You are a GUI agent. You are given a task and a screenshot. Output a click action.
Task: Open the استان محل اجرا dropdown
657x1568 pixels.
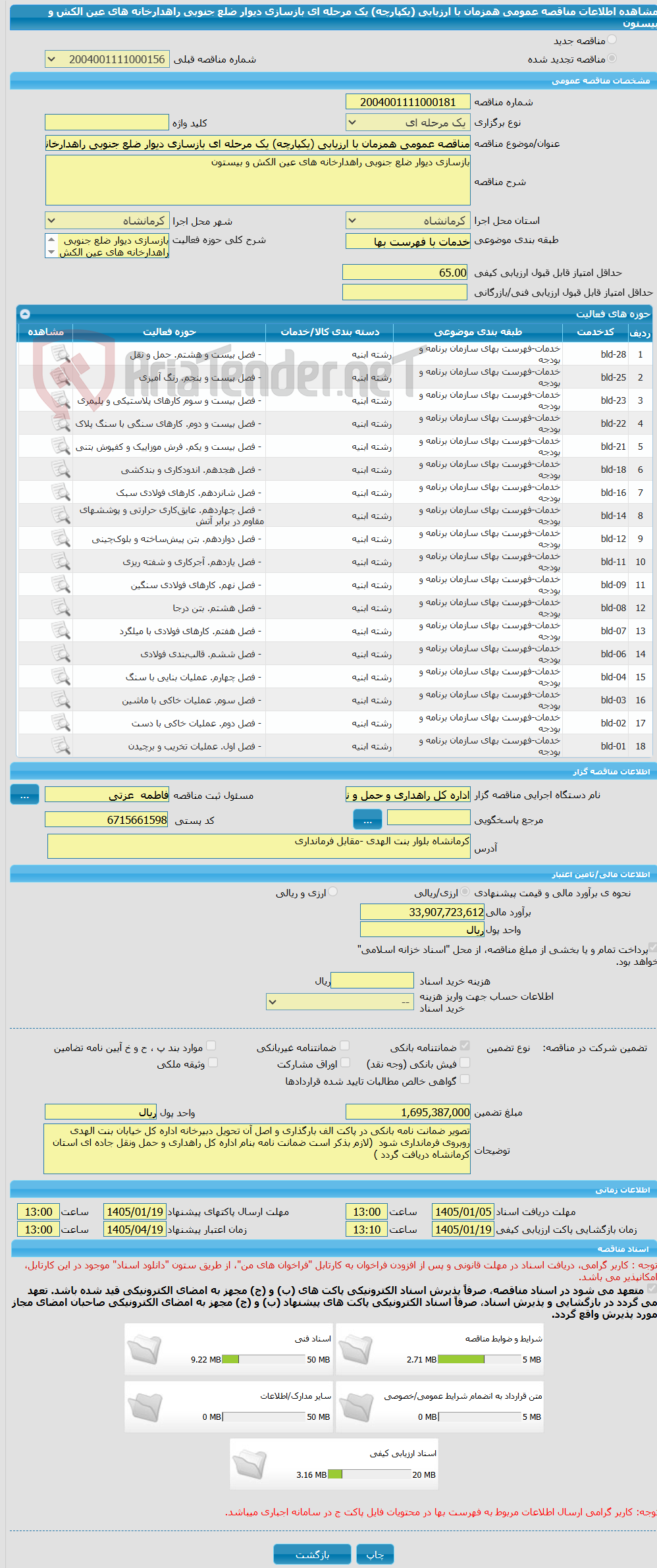pyautogui.click(x=408, y=221)
